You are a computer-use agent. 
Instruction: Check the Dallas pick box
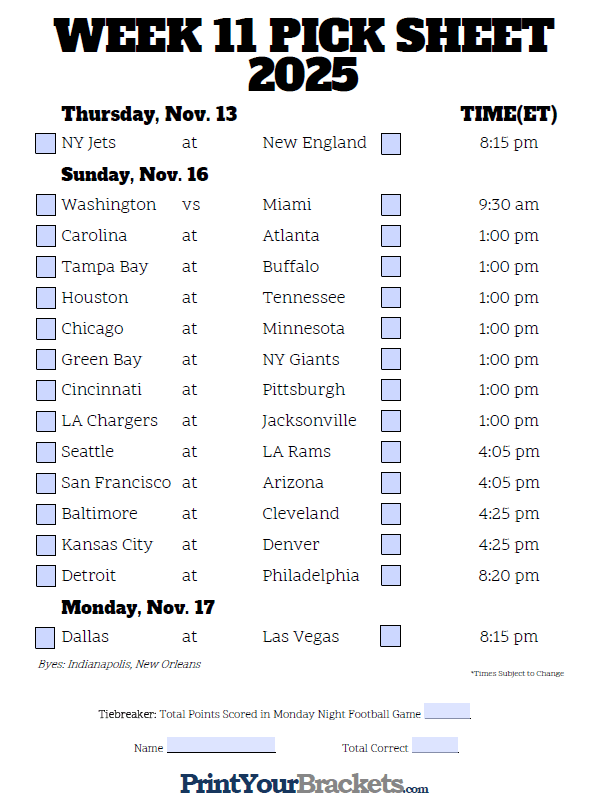click(x=45, y=638)
